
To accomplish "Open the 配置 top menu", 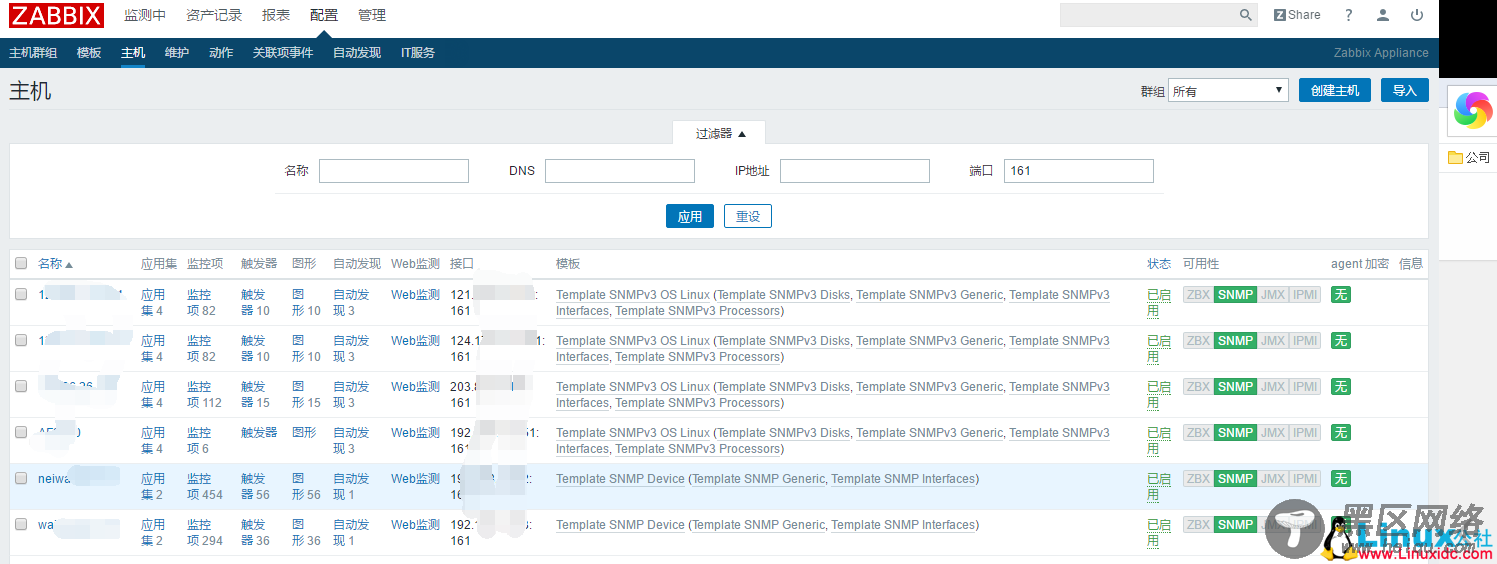I will [x=324, y=15].
